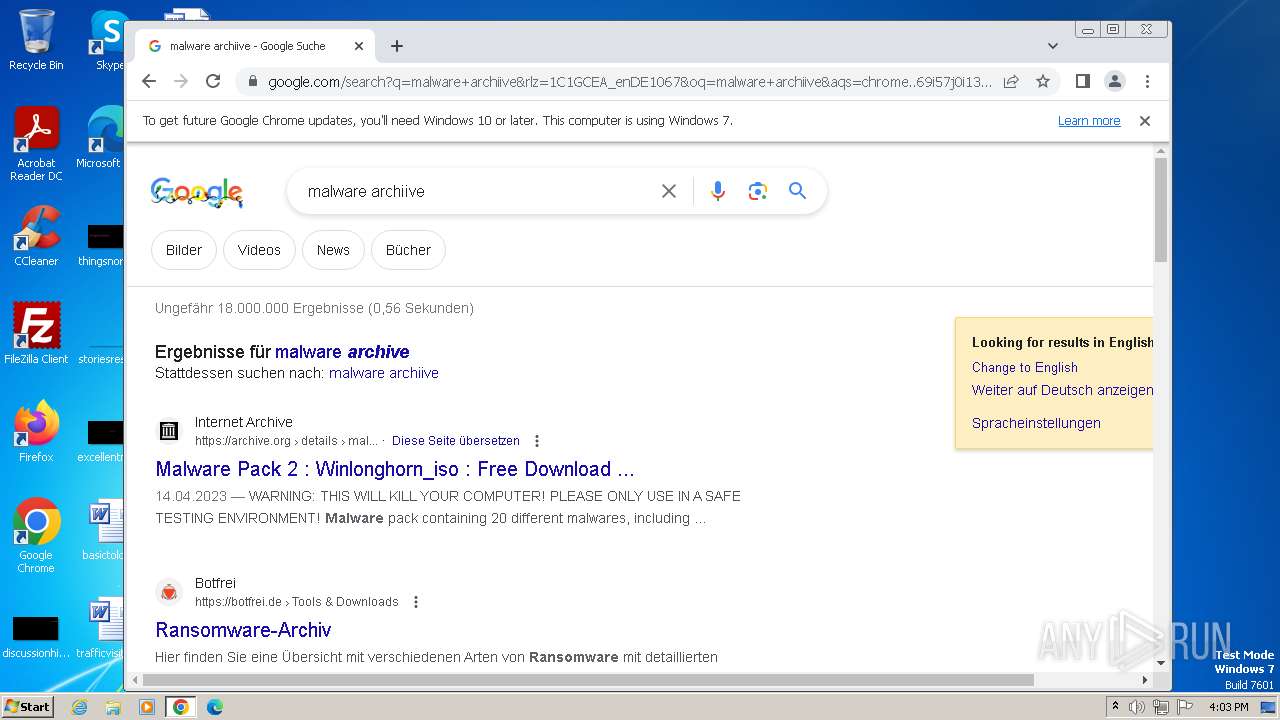Select the malware archiive Google Suche tab

pos(255,46)
